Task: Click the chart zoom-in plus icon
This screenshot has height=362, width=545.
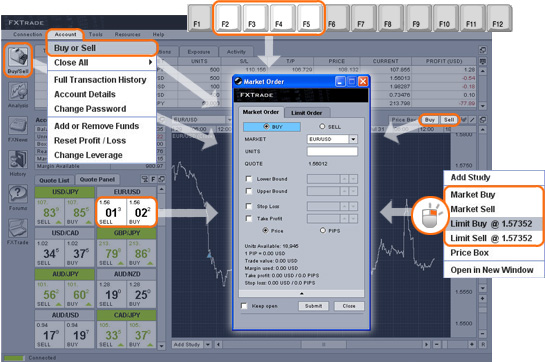Action: 483,298
